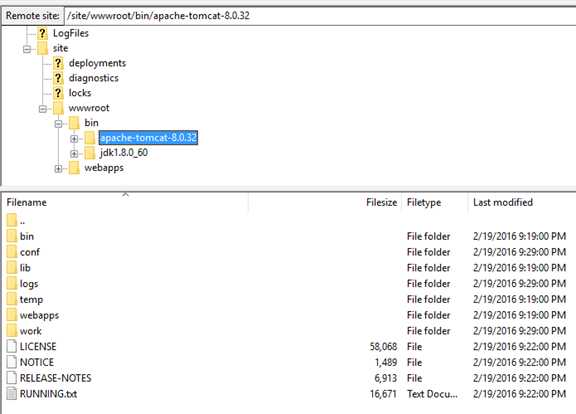Screen dimensions: 576x414
Task: Click the conf row last modified date
Action: point(519,252)
